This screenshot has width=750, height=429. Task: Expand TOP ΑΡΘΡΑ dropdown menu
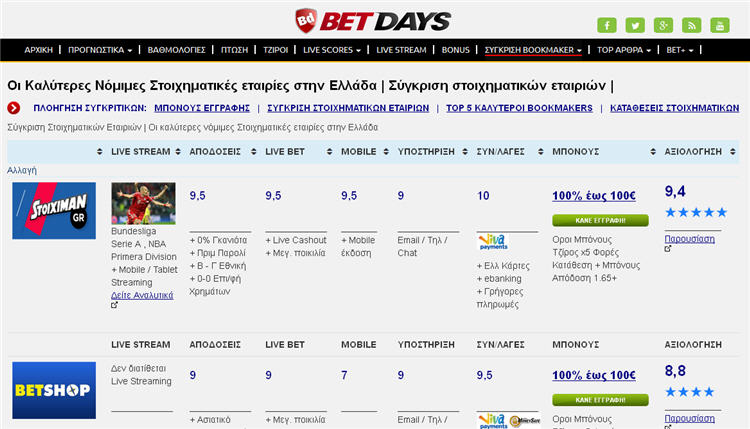pyautogui.click(x=624, y=50)
